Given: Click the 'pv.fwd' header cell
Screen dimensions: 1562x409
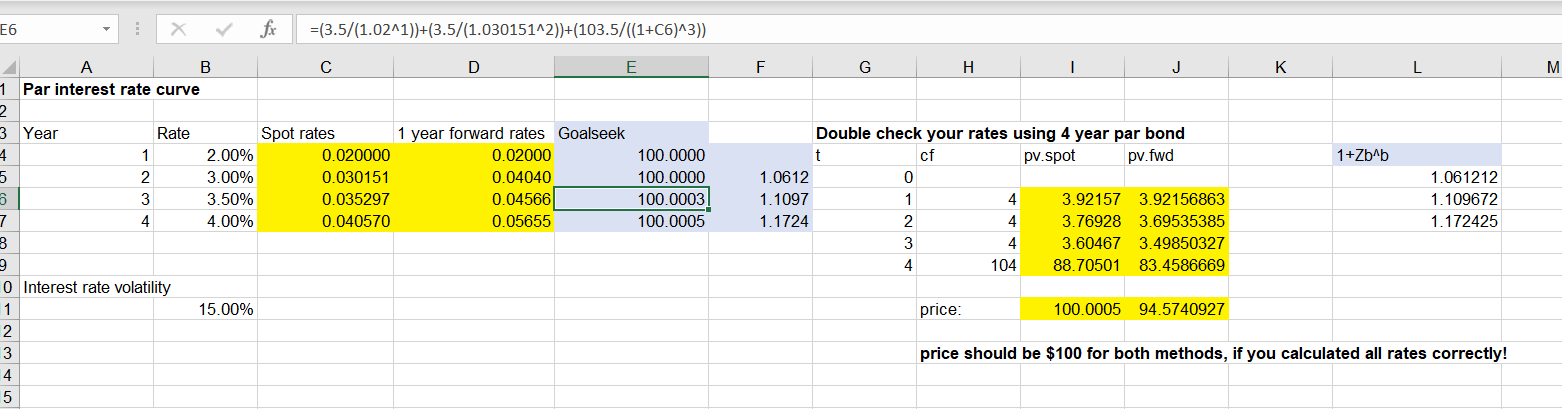Looking at the screenshot, I should 1176,155.
